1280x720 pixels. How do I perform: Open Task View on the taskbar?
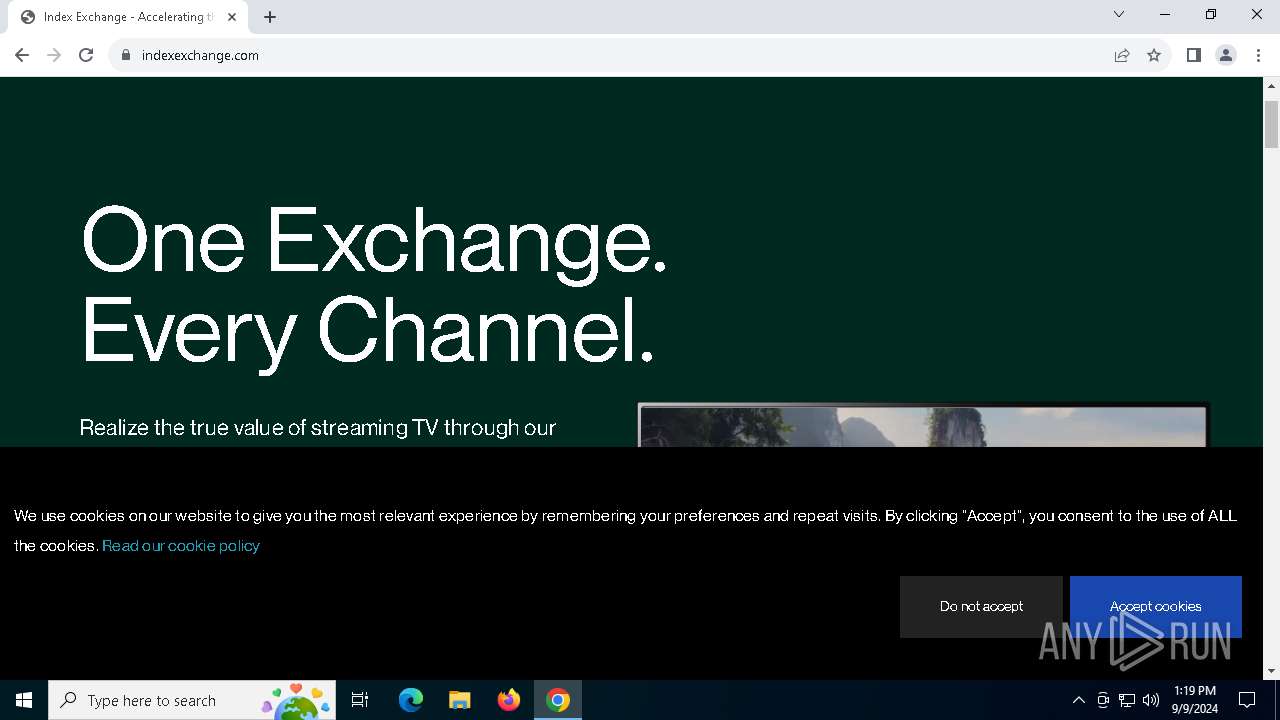tap(360, 700)
